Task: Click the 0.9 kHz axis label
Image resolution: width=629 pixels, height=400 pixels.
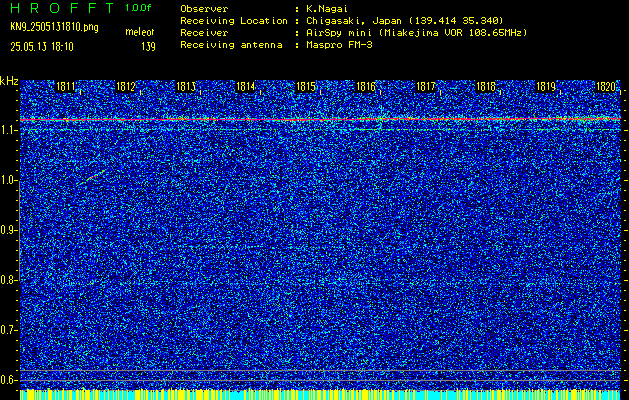Action: coord(8,230)
